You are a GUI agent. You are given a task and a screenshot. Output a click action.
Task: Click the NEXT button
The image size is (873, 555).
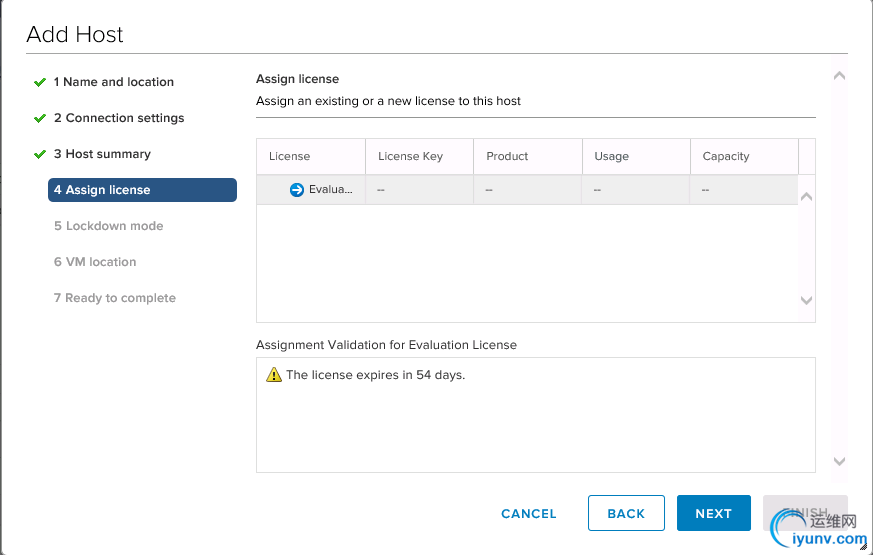pos(714,513)
